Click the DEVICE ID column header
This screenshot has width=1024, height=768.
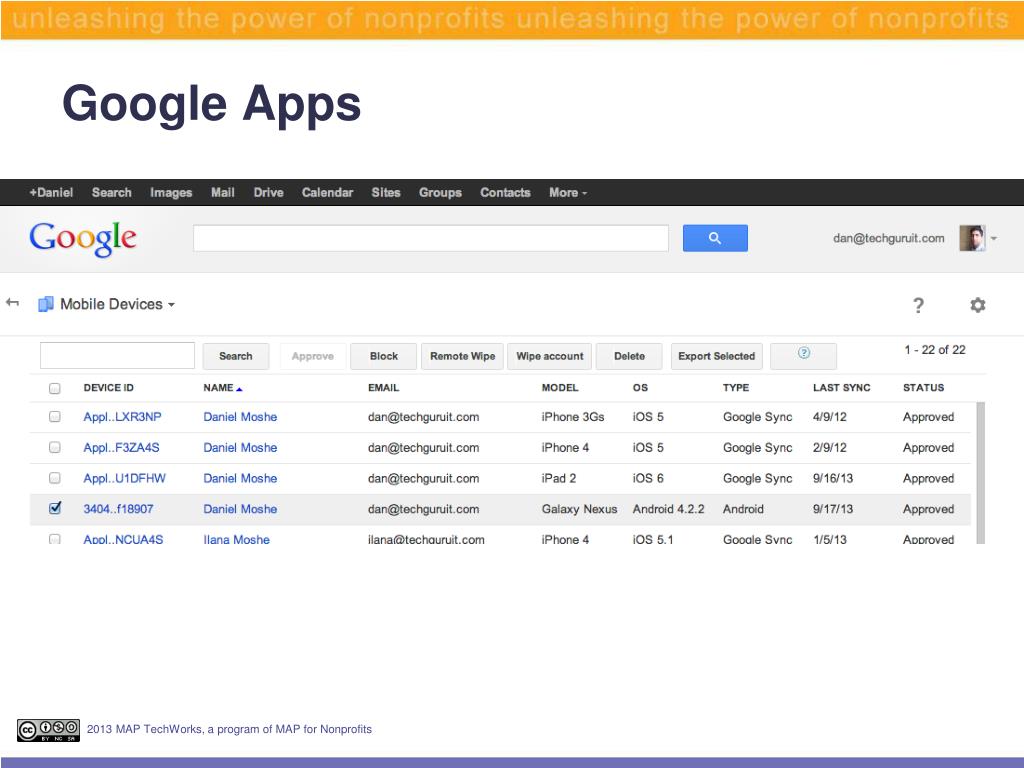108,388
